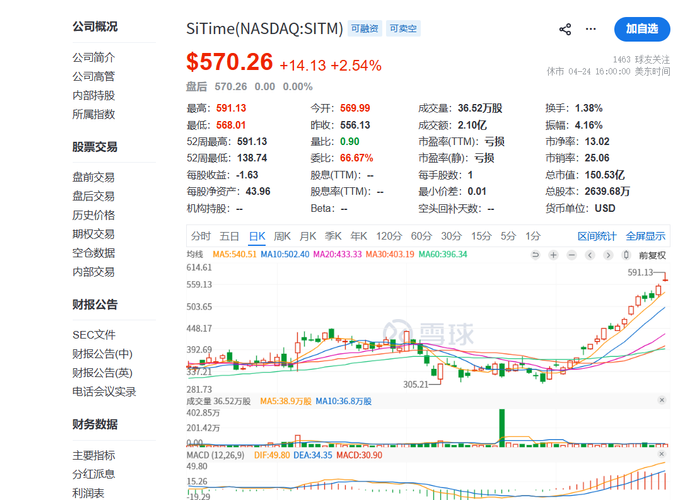Click the chart reset arrow icon
Screen dimensions: 699x500
coord(535,255)
